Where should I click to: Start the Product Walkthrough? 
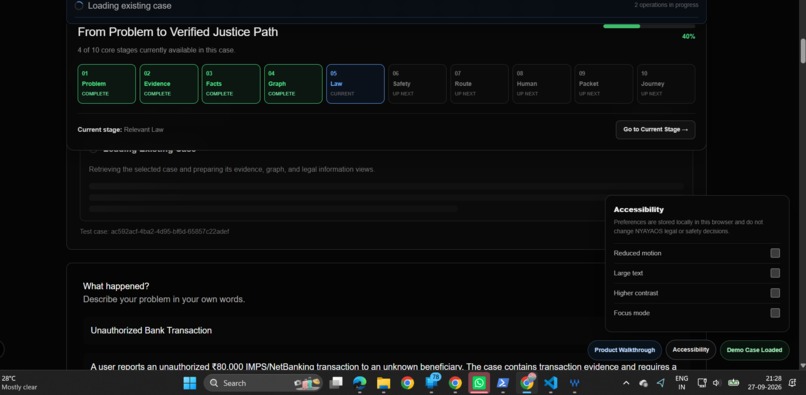pyautogui.click(x=625, y=350)
